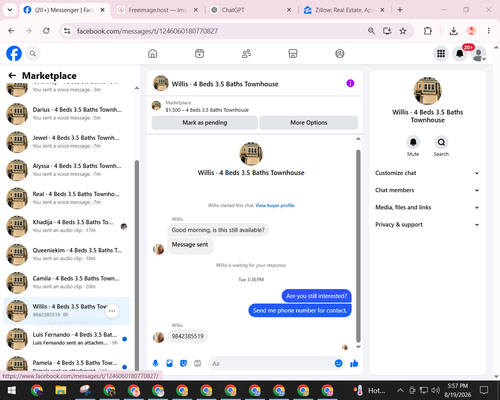Open the Marketplace storefront icon
500x400 pixels.
pyautogui.click(x=293, y=53)
